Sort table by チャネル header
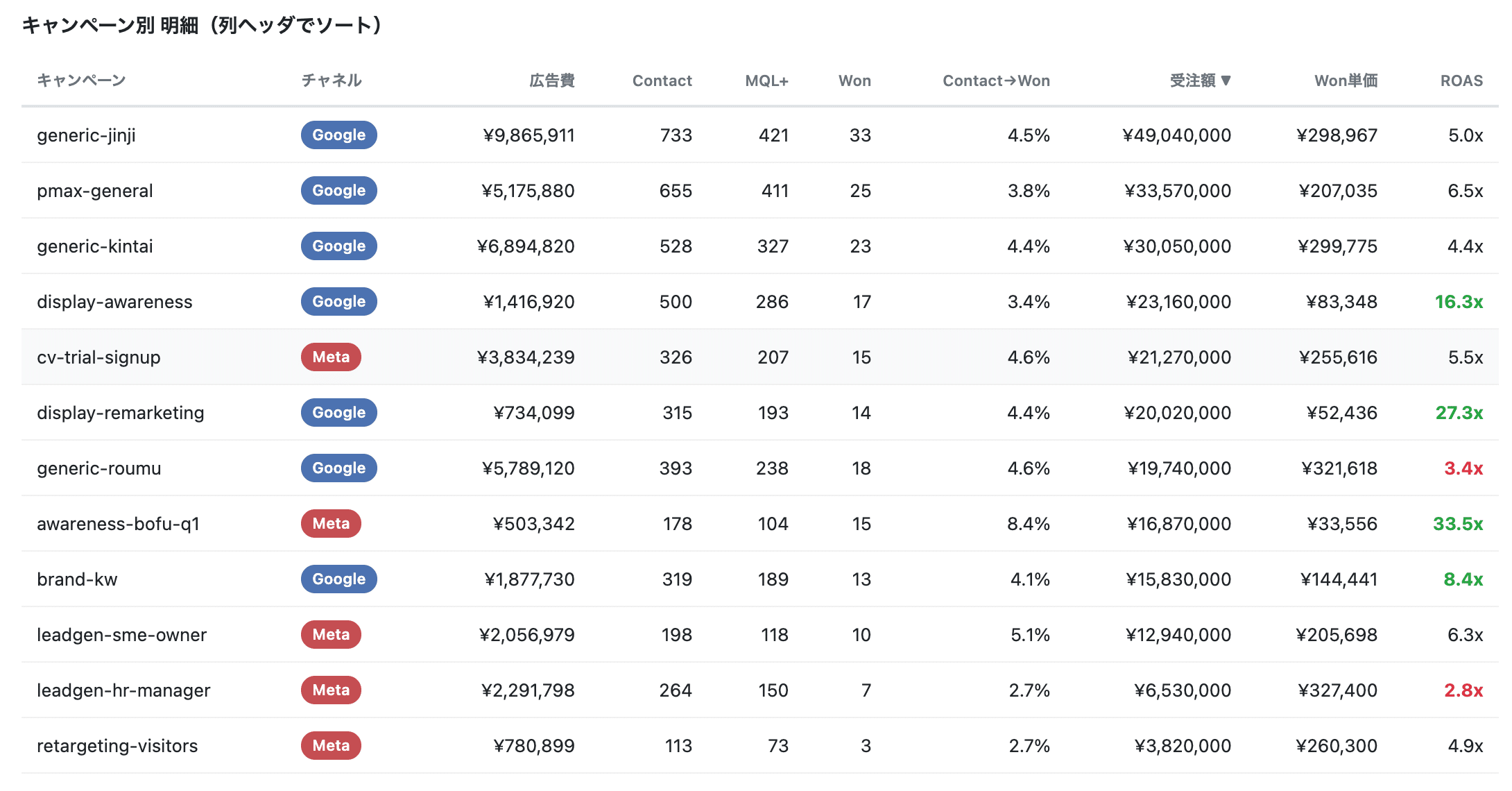Viewport: 1512px width, 791px height. tap(332, 80)
